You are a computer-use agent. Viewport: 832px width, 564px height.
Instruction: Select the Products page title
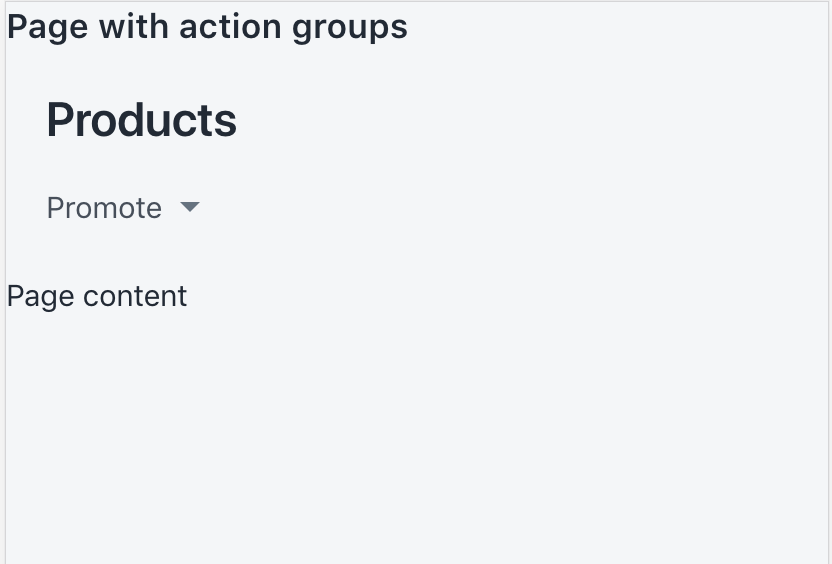coord(141,120)
